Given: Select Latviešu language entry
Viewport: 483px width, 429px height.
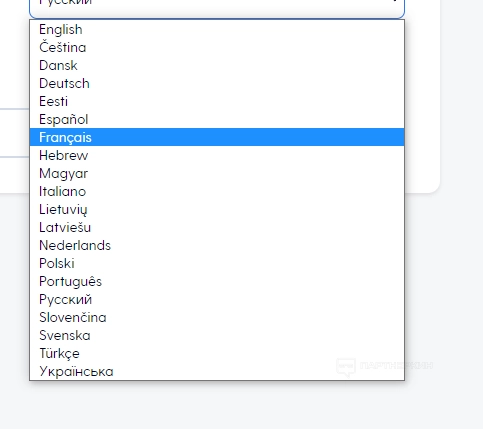Looking at the screenshot, I should point(217,227).
